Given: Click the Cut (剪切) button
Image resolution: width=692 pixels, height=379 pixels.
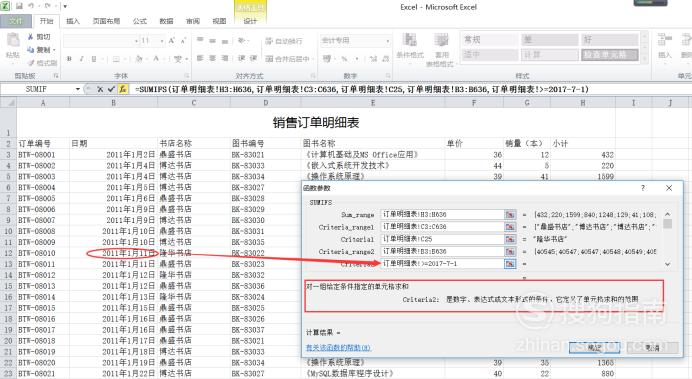Looking at the screenshot, I should [x=39, y=37].
